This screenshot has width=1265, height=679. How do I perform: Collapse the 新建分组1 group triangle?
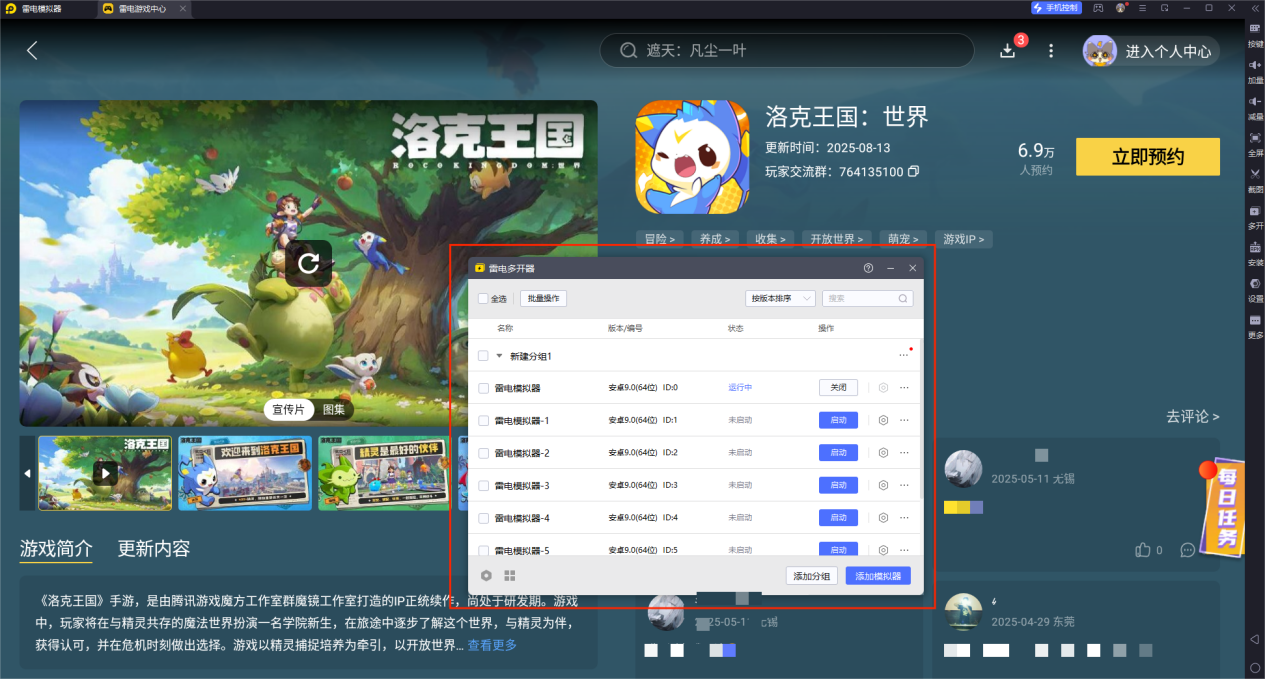click(x=499, y=356)
